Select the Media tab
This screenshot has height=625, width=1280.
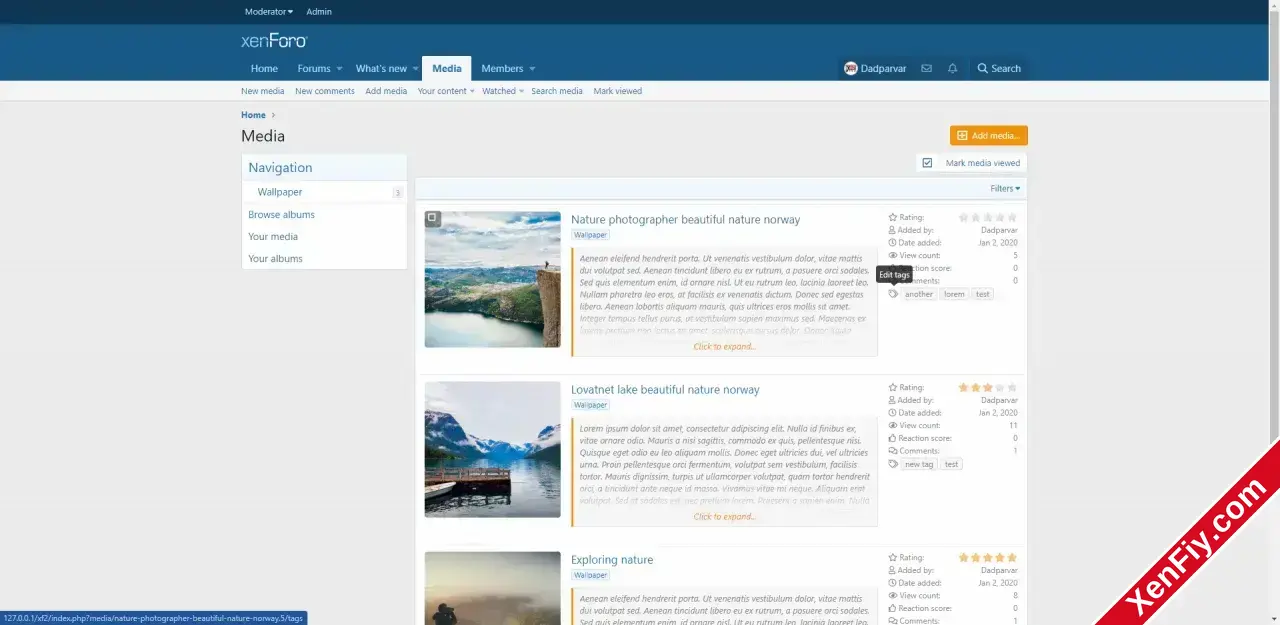click(447, 69)
